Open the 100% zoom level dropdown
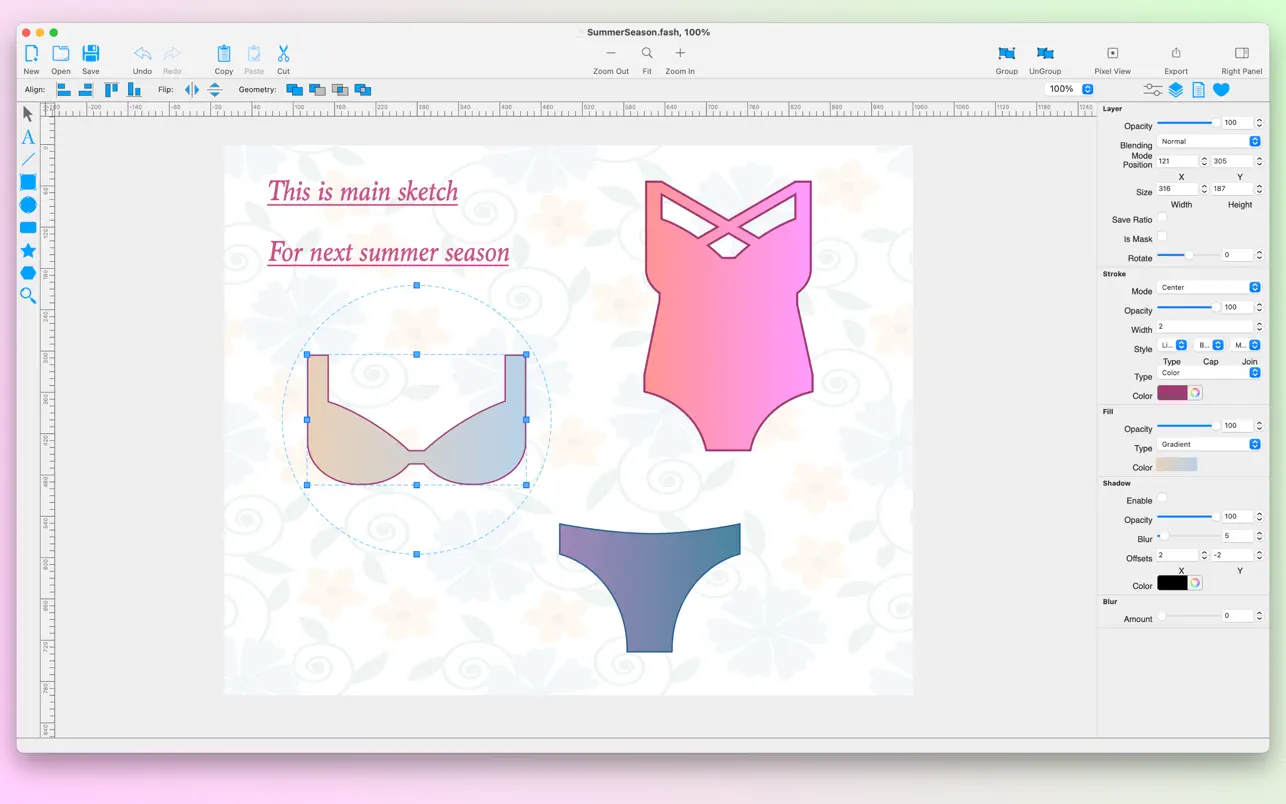1286x804 pixels. pos(1069,89)
